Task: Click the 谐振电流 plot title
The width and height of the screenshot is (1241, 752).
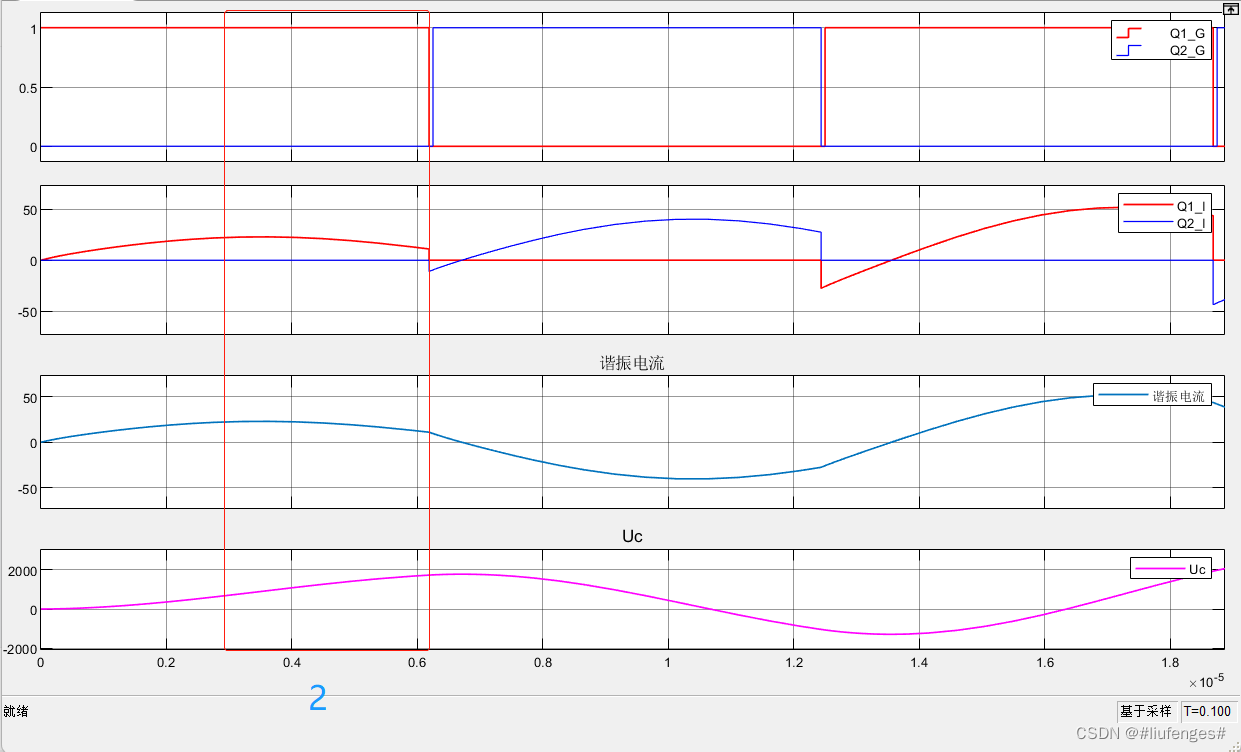Action: click(x=632, y=363)
